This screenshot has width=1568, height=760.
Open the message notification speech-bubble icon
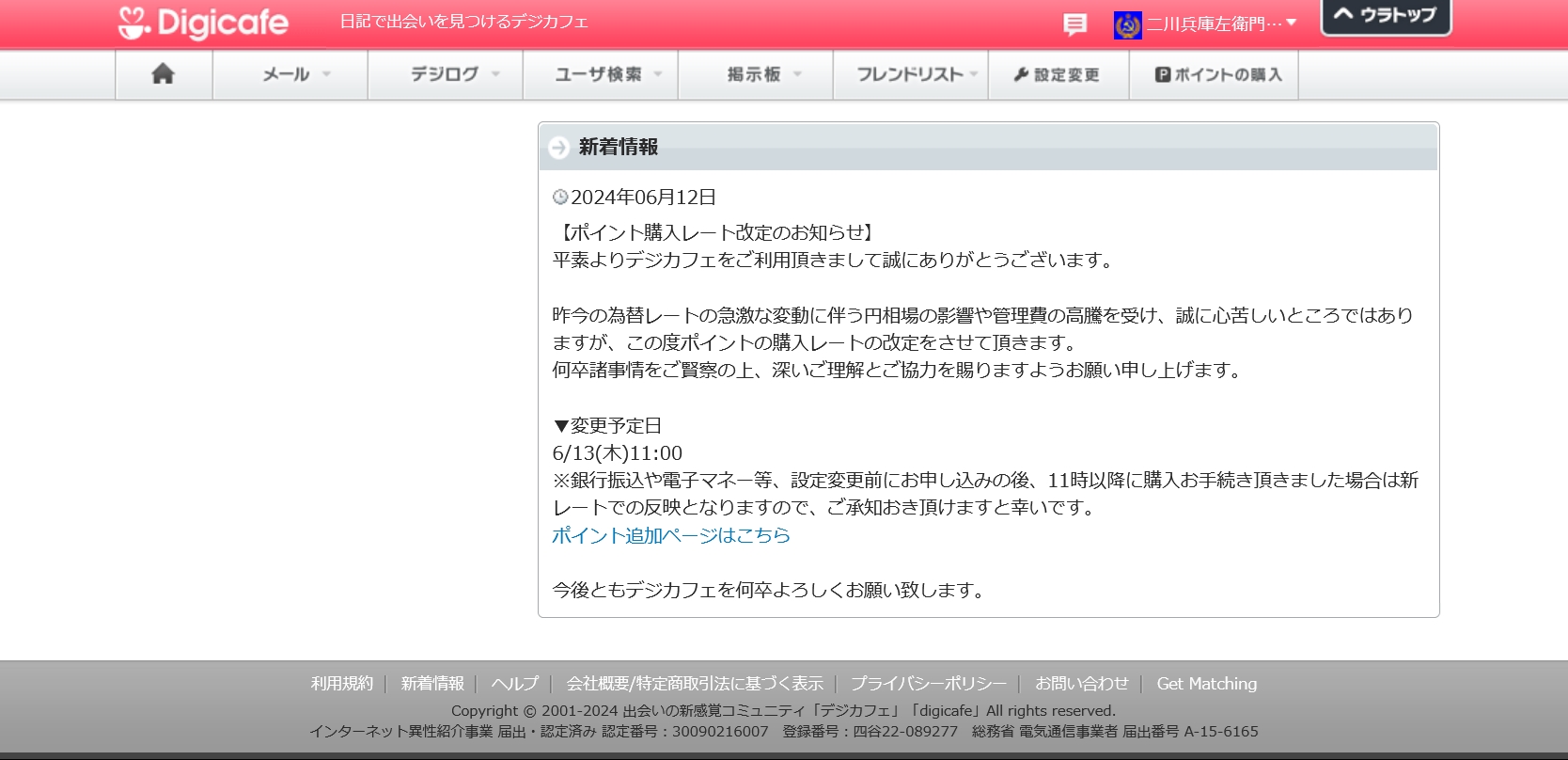pos(1074,24)
